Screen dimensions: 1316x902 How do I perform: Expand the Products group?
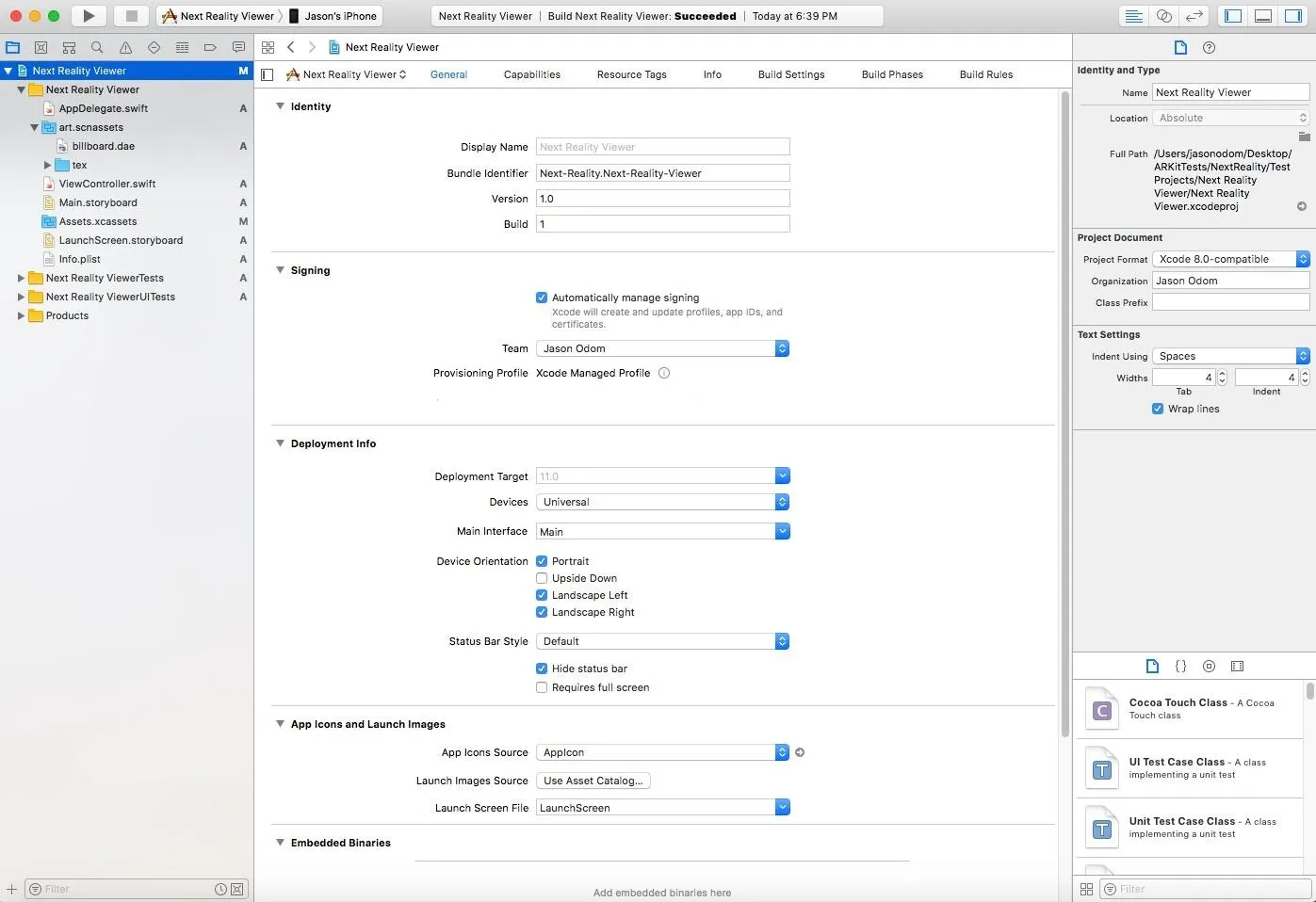(x=21, y=315)
